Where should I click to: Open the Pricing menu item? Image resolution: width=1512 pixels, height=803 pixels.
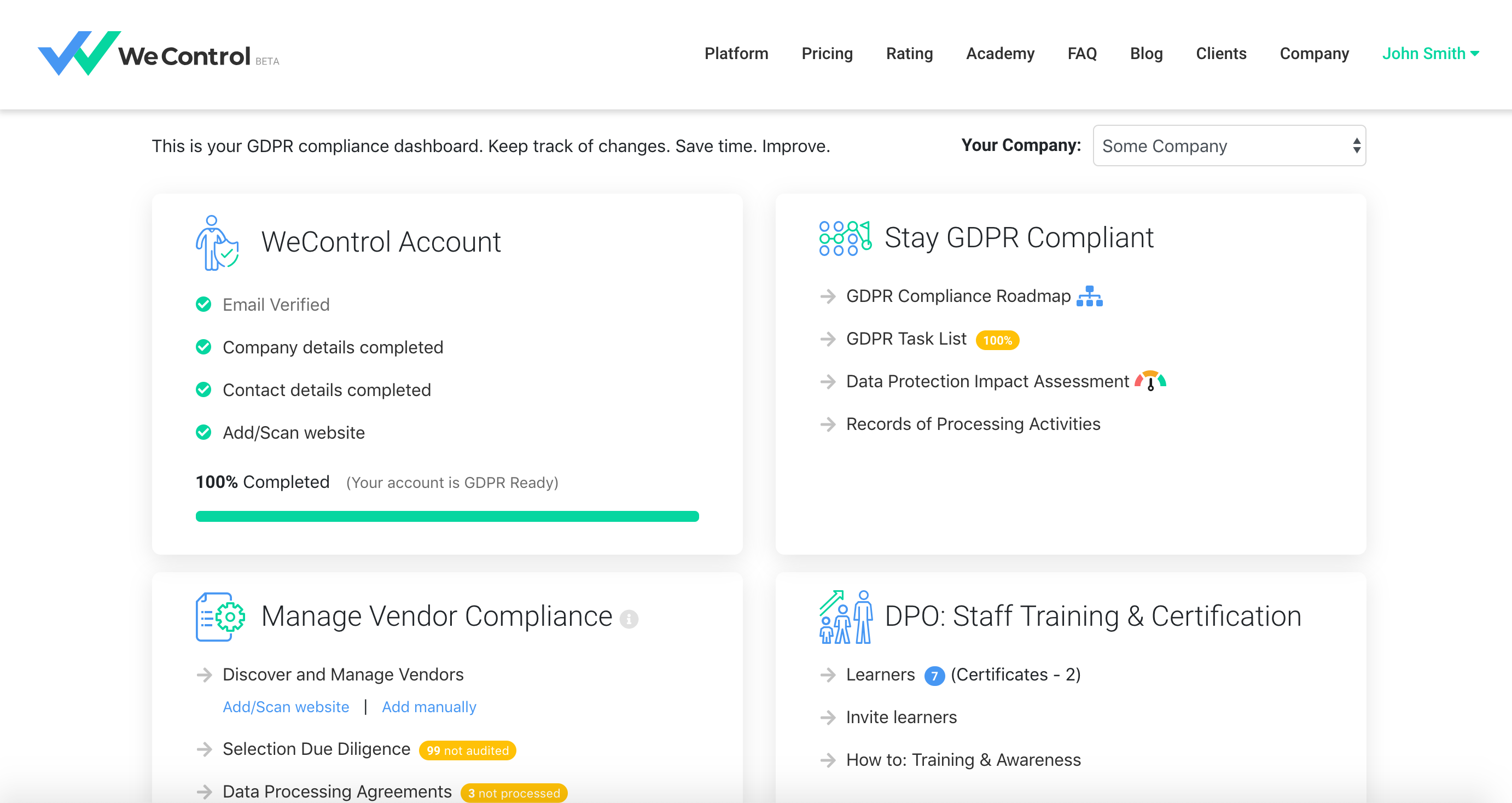[827, 54]
